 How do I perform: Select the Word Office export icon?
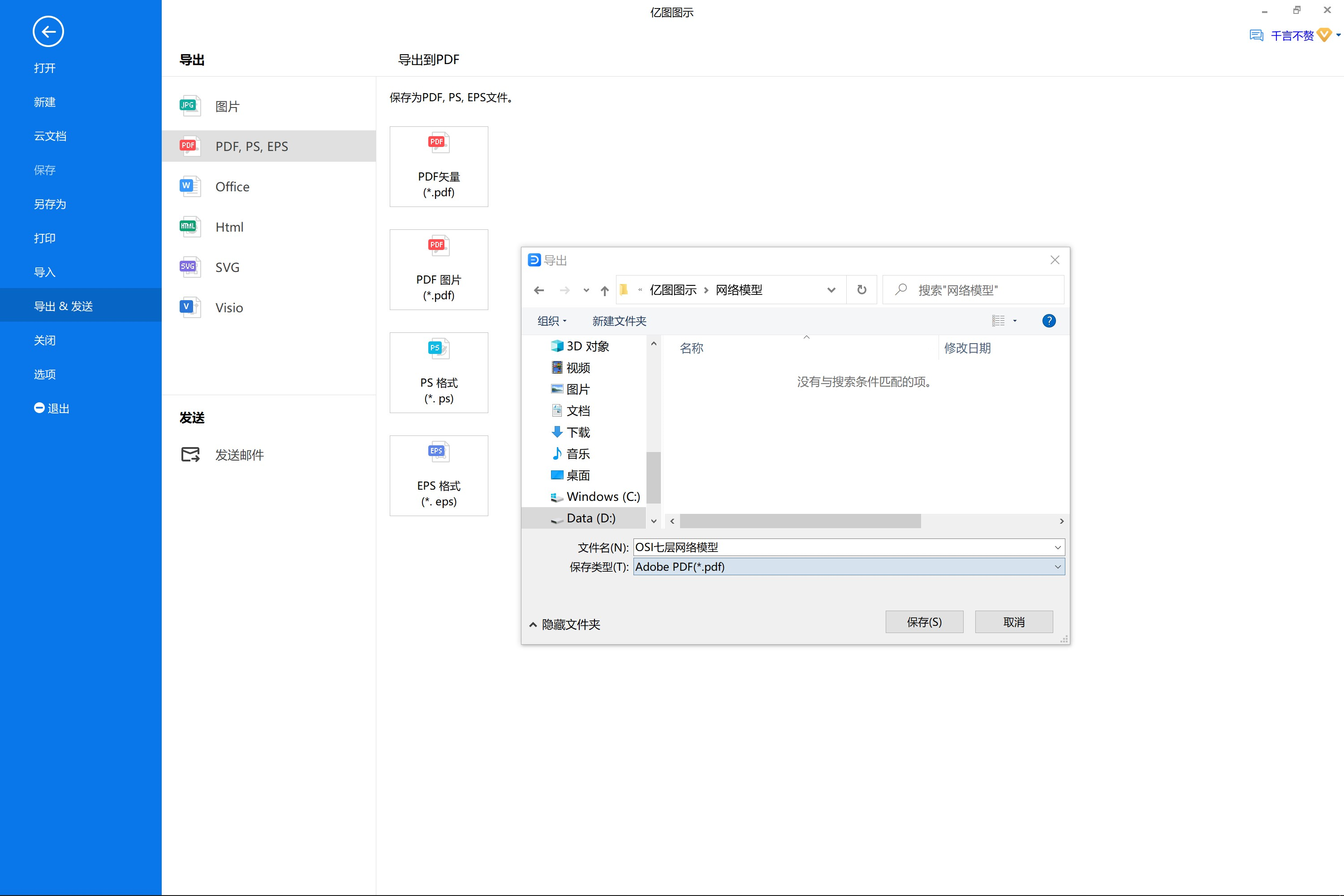click(x=190, y=186)
